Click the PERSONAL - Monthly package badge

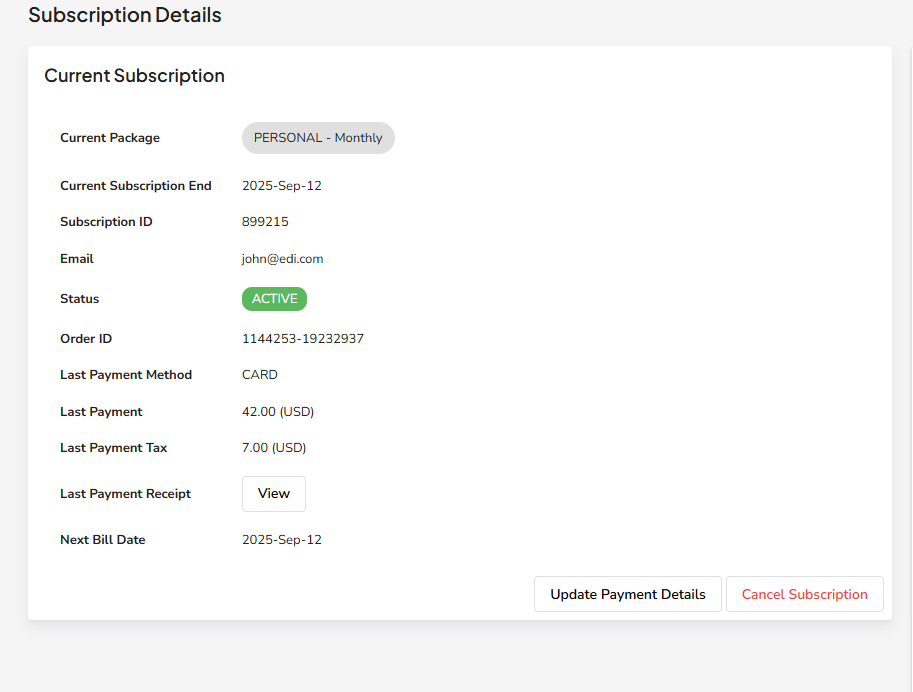tap(318, 138)
